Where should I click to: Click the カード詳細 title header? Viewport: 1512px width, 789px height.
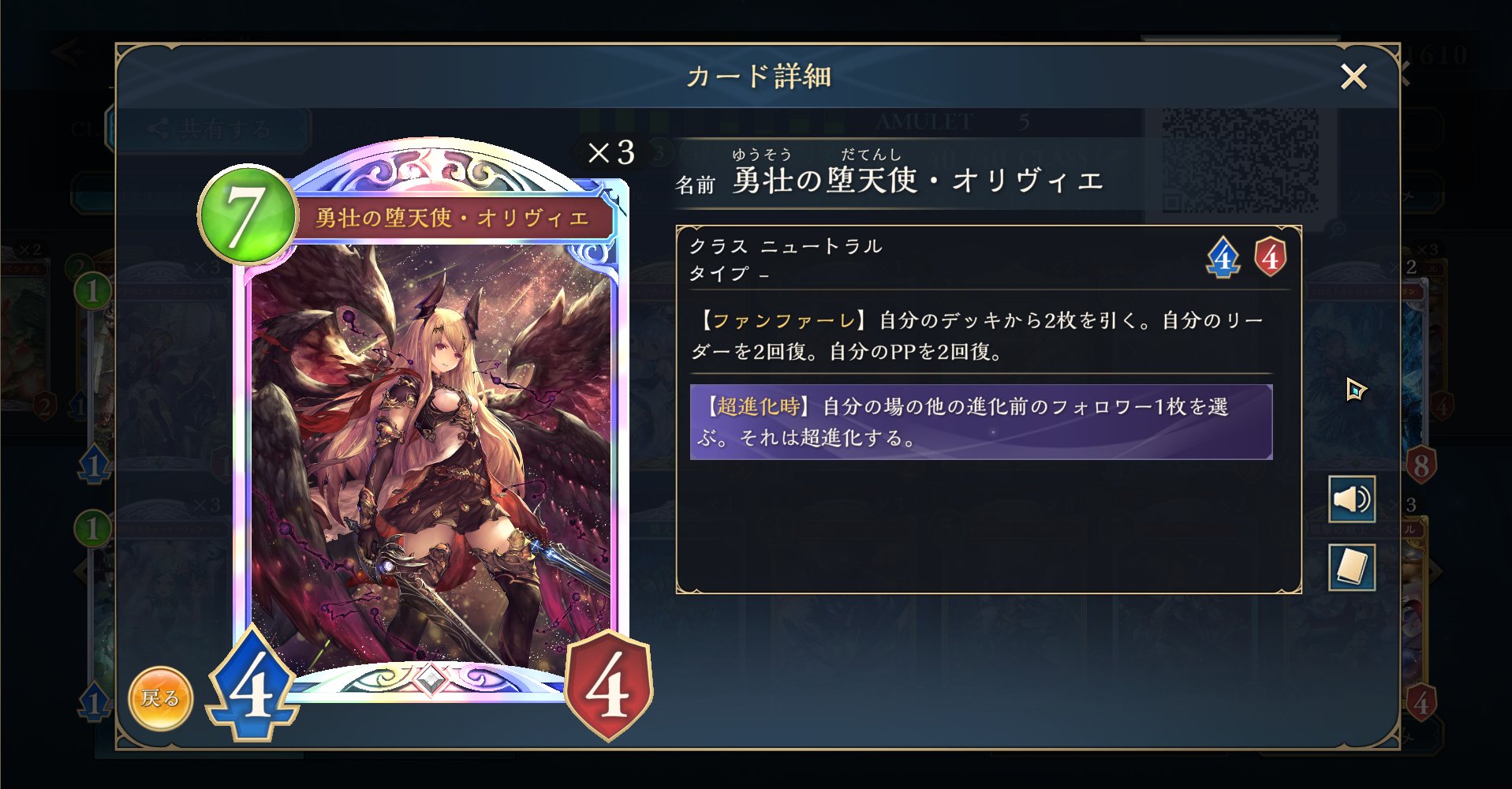pos(759,77)
